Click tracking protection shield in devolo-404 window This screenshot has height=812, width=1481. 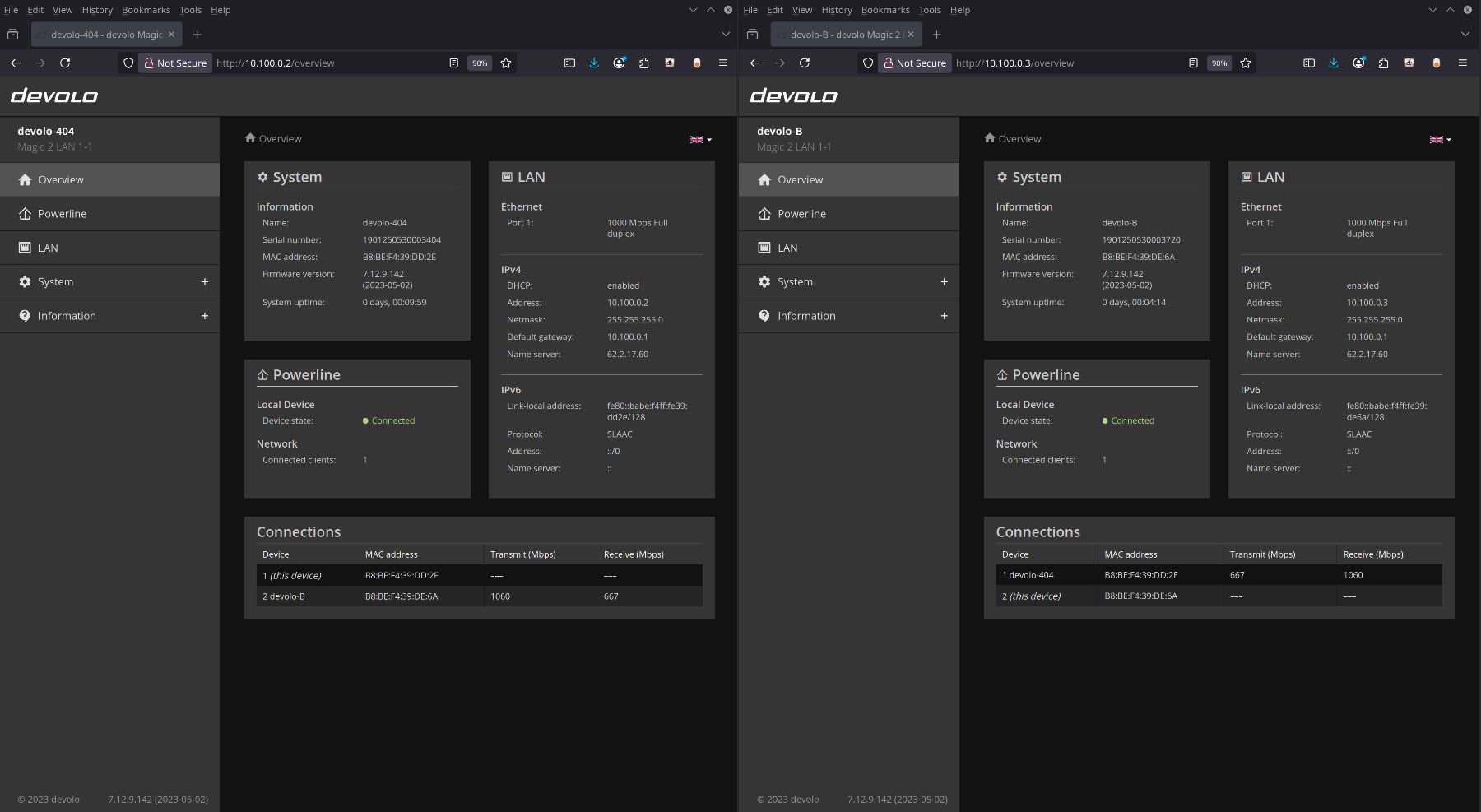[128, 63]
